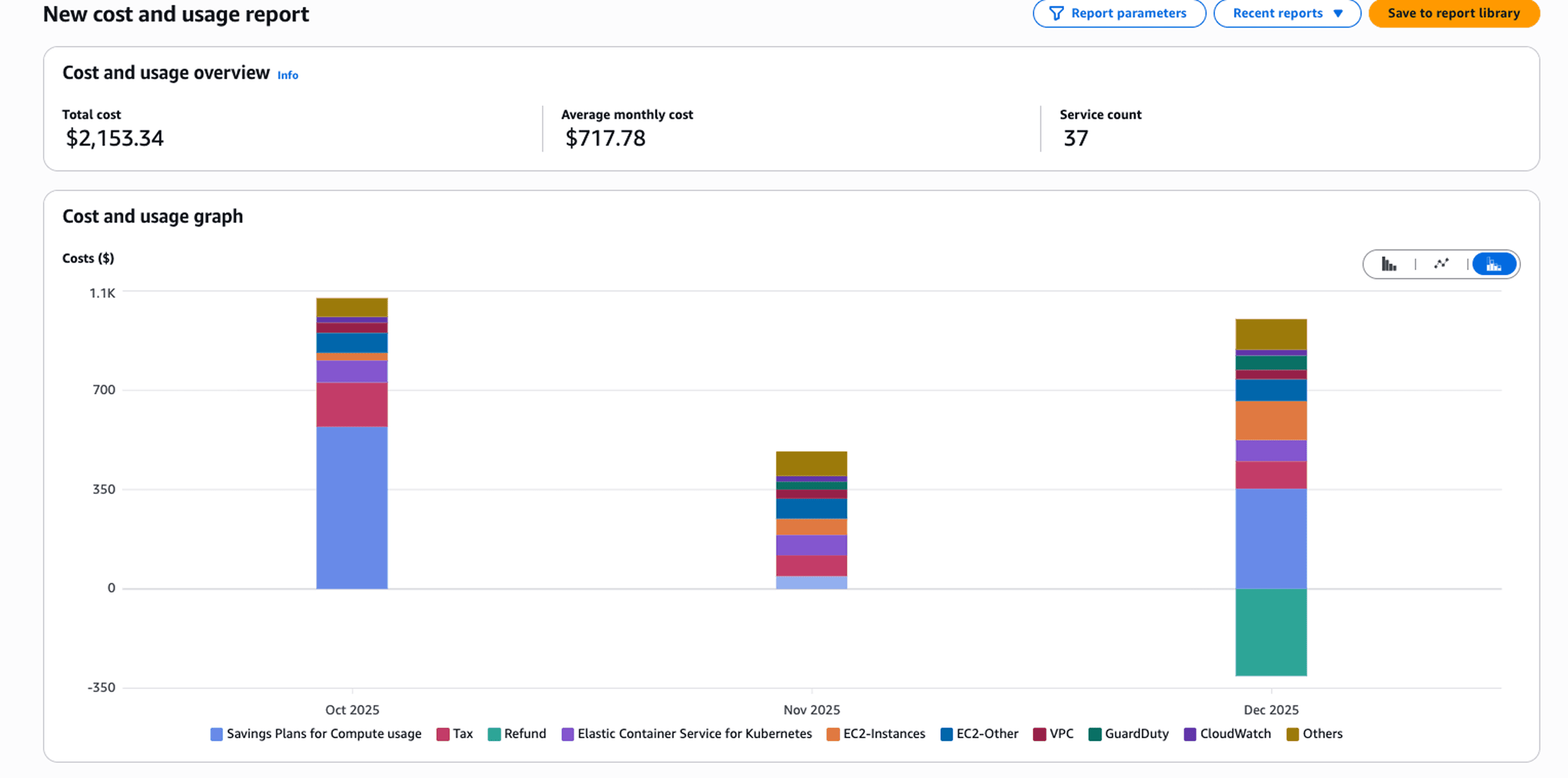Toggle the Tax series in the legend
The height and width of the screenshot is (778, 1568).
pyautogui.click(x=462, y=734)
